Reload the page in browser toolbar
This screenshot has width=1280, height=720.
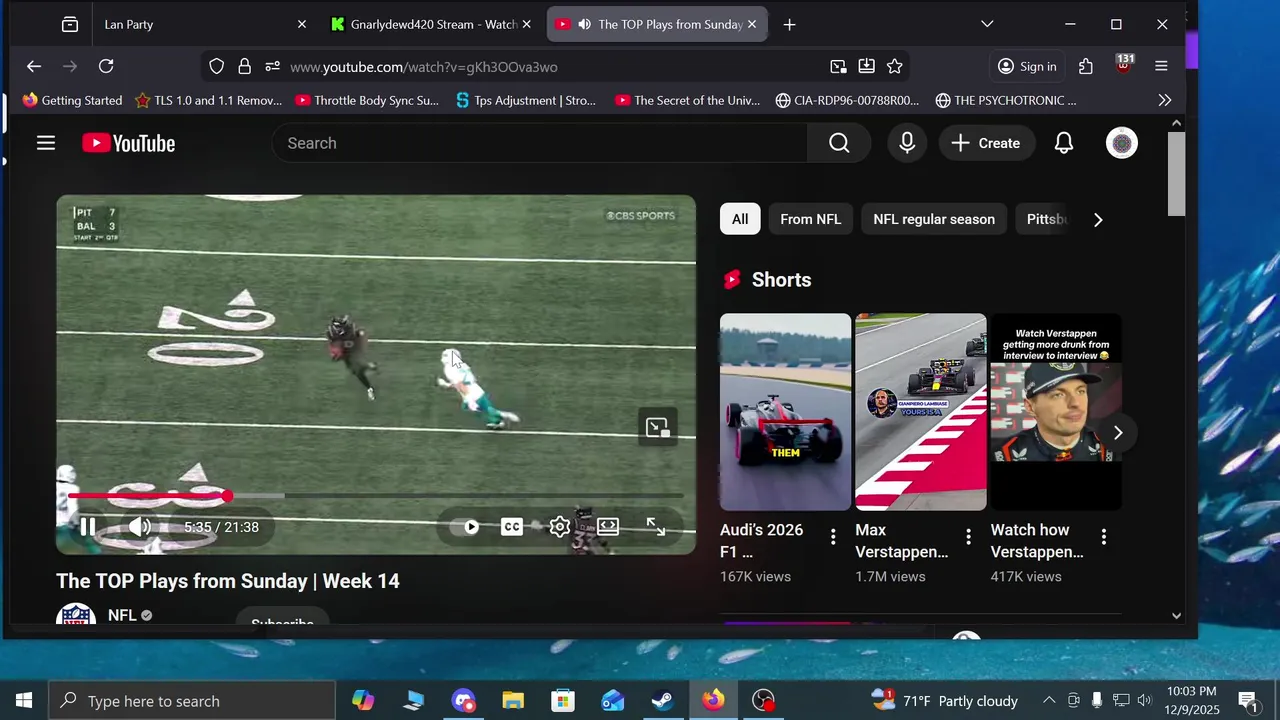pyautogui.click(x=106, y=66)
